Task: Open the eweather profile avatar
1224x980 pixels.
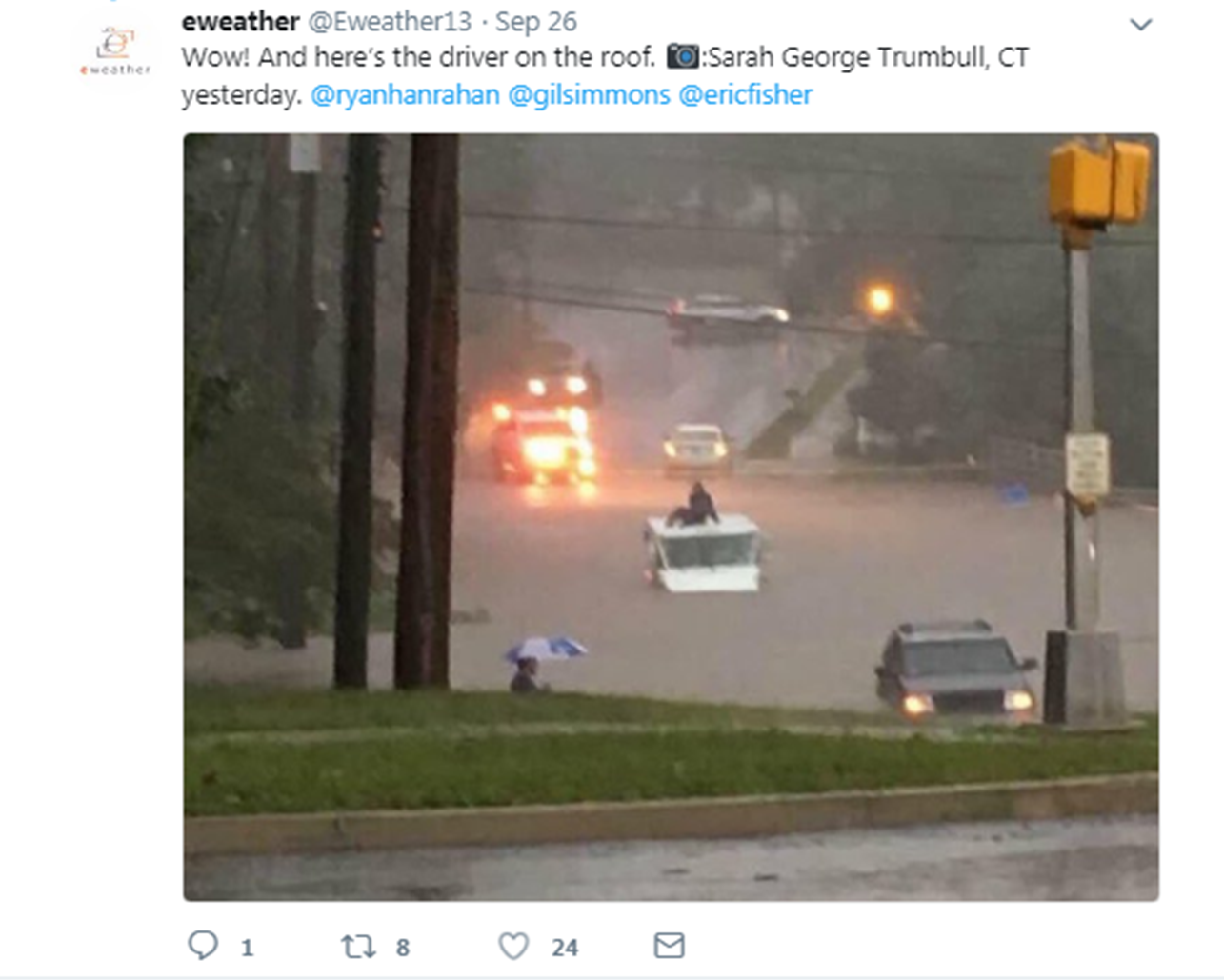Action: click(115, 50)
